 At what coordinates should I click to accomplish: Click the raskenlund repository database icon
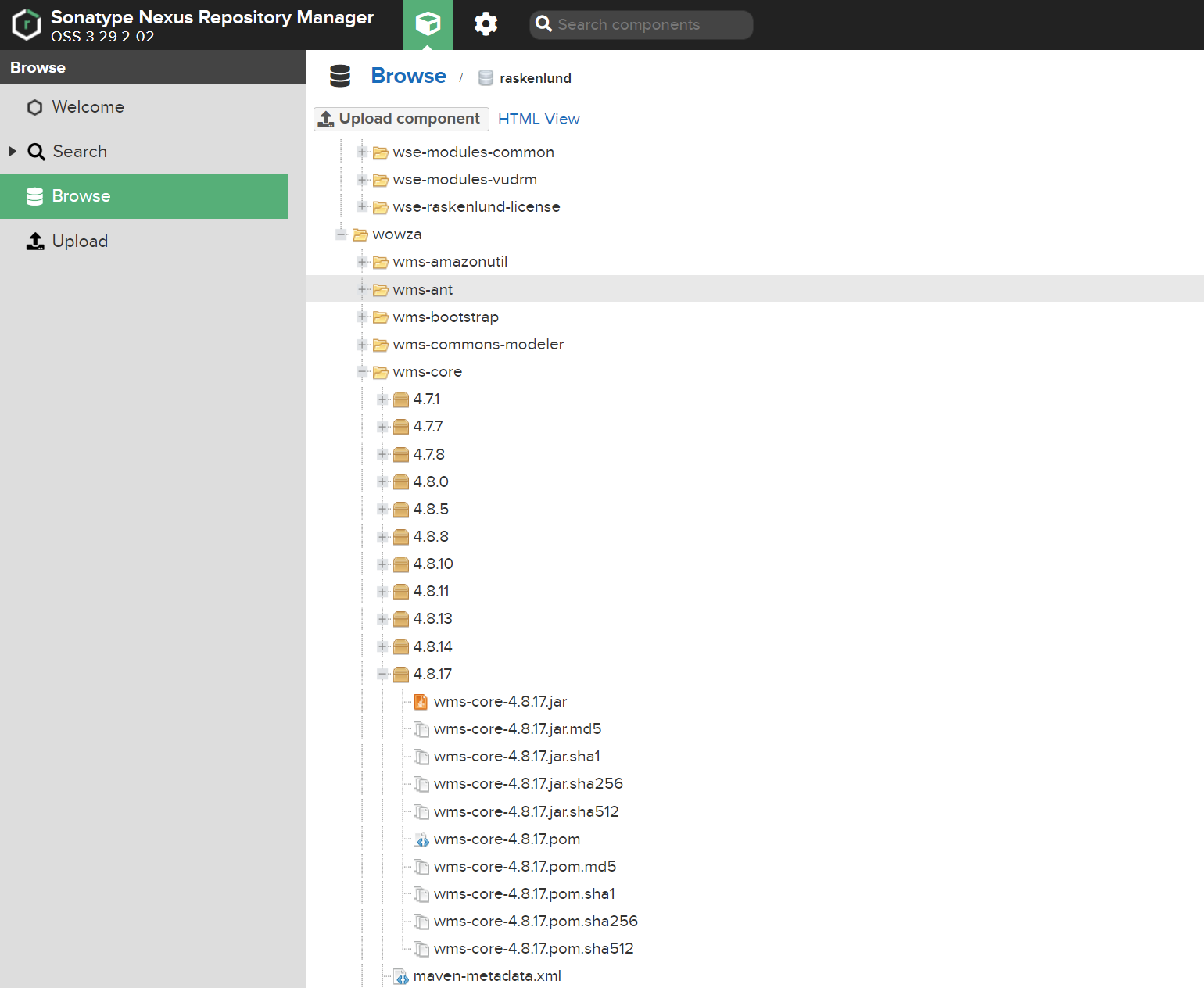tap(486, 77)
